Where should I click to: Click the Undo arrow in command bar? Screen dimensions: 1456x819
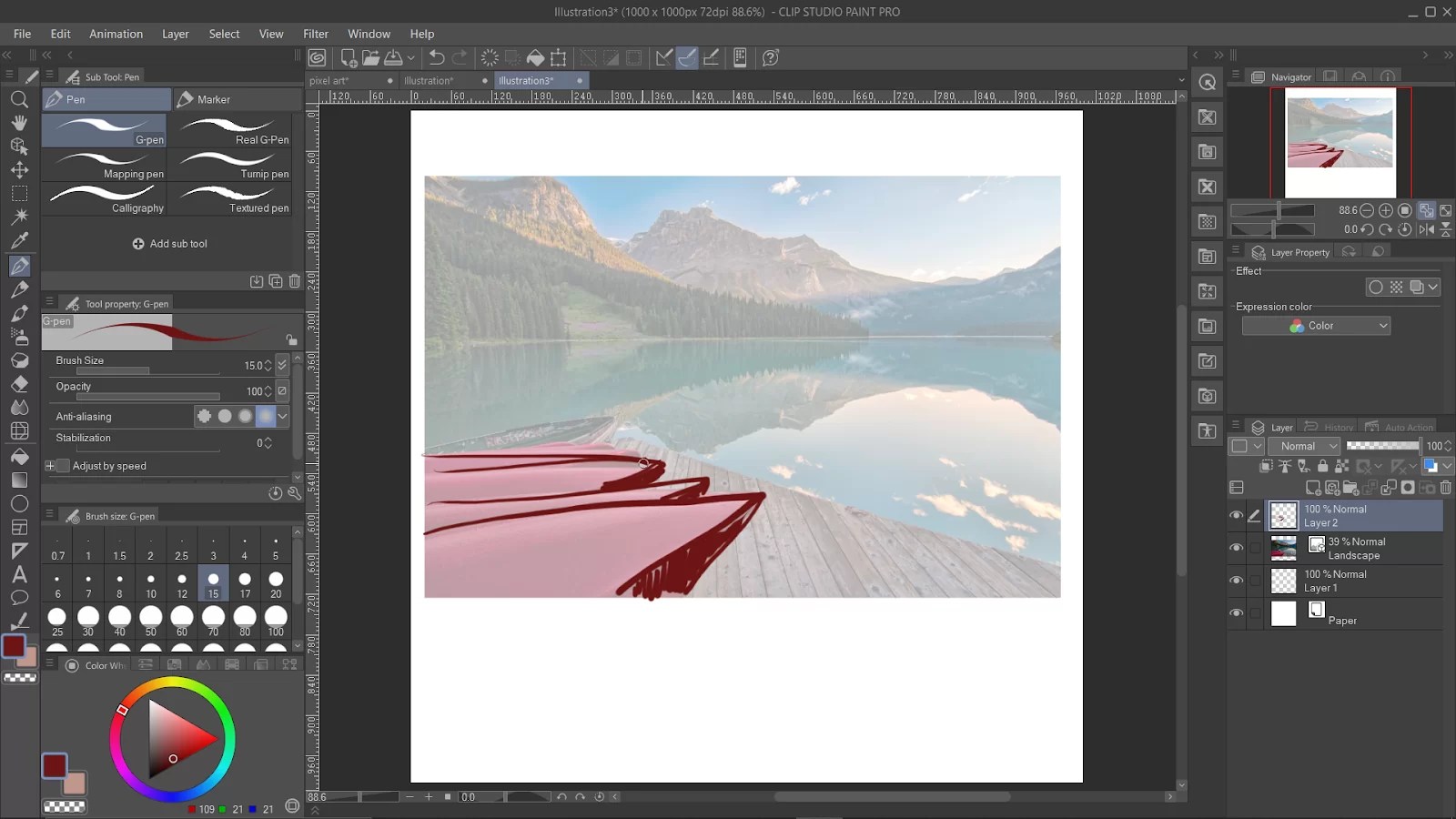[437, 58]
